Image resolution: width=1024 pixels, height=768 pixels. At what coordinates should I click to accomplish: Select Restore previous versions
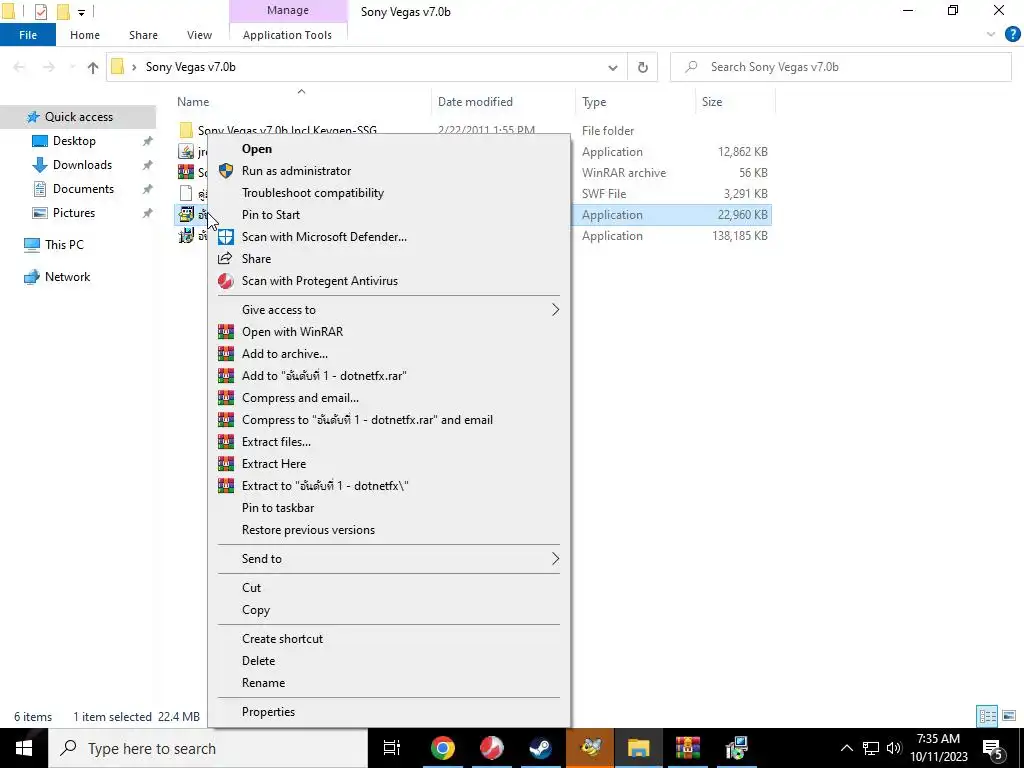coord(308,530)
